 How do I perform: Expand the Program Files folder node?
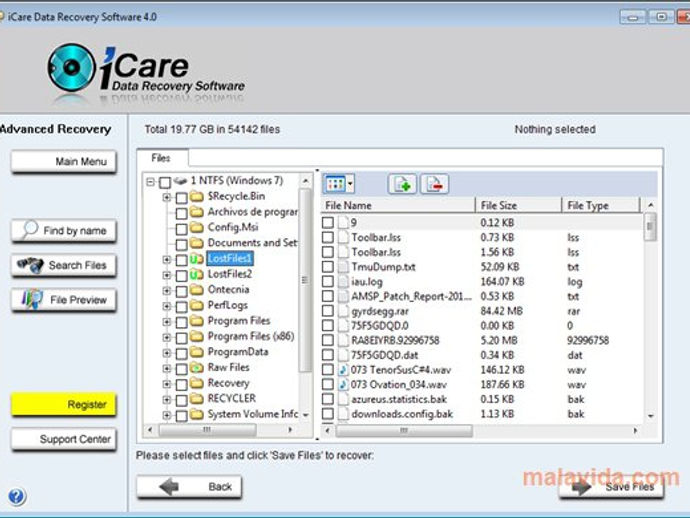click(x=166, y=322)
